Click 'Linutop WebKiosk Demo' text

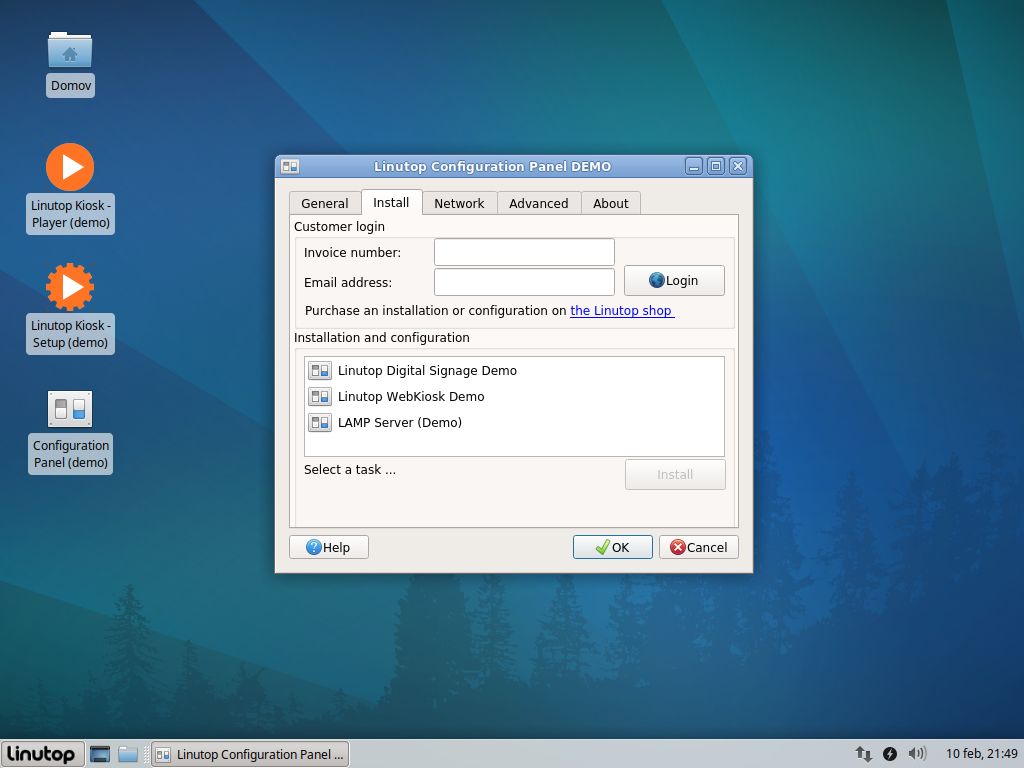point(411,396)
